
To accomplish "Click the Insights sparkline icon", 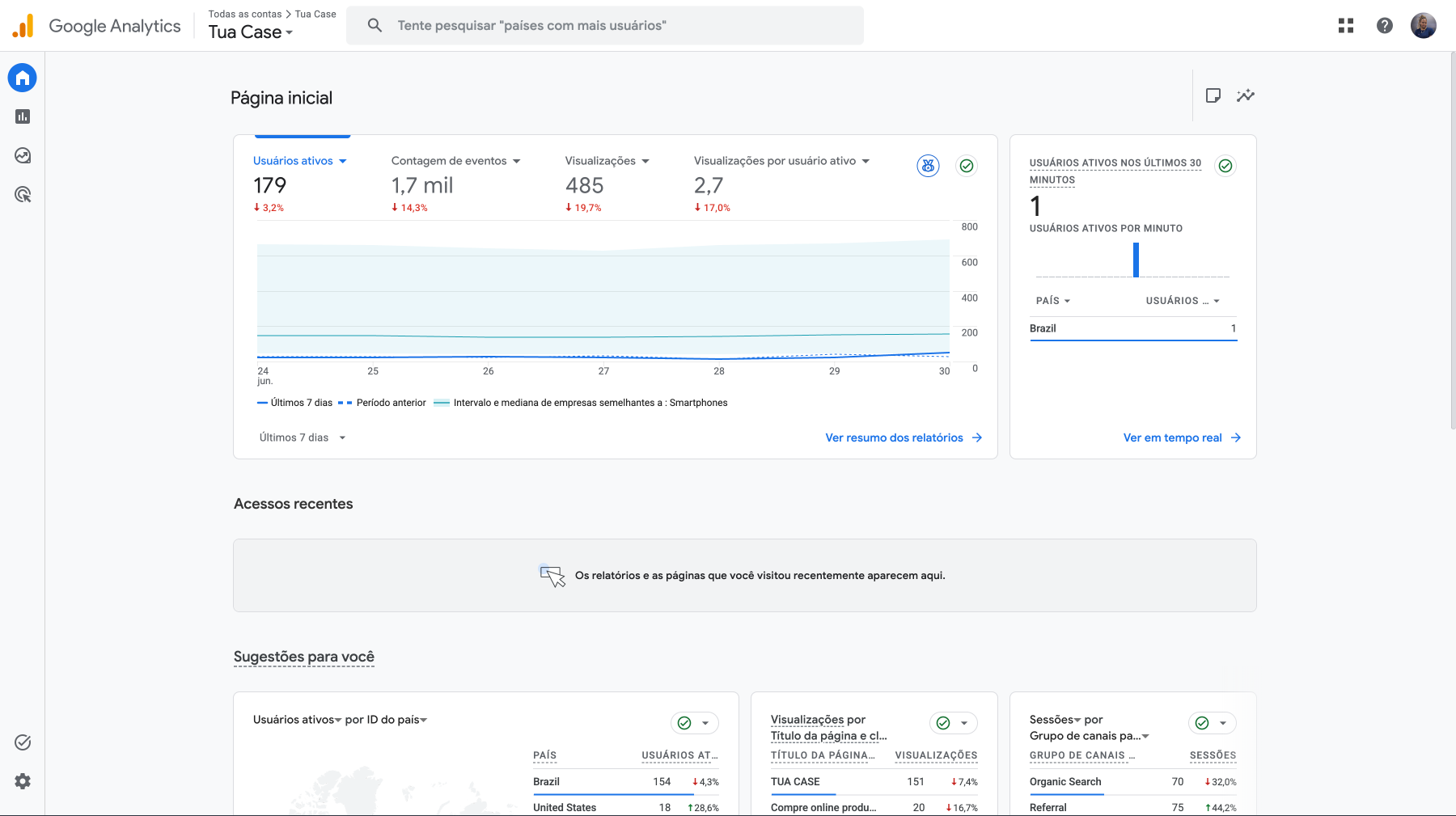I will (1246, 95).
